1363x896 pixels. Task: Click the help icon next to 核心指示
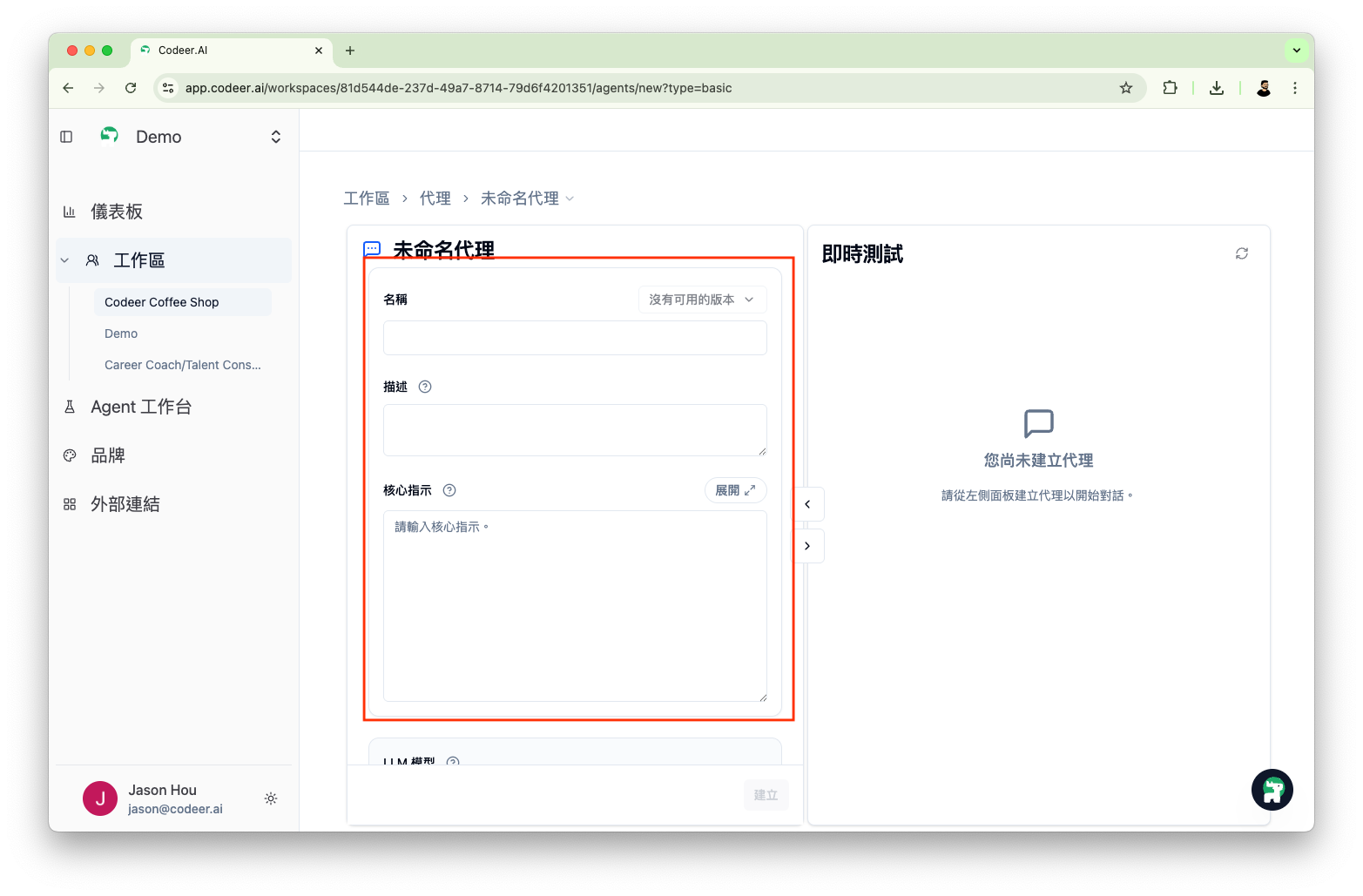pos(449,490)
